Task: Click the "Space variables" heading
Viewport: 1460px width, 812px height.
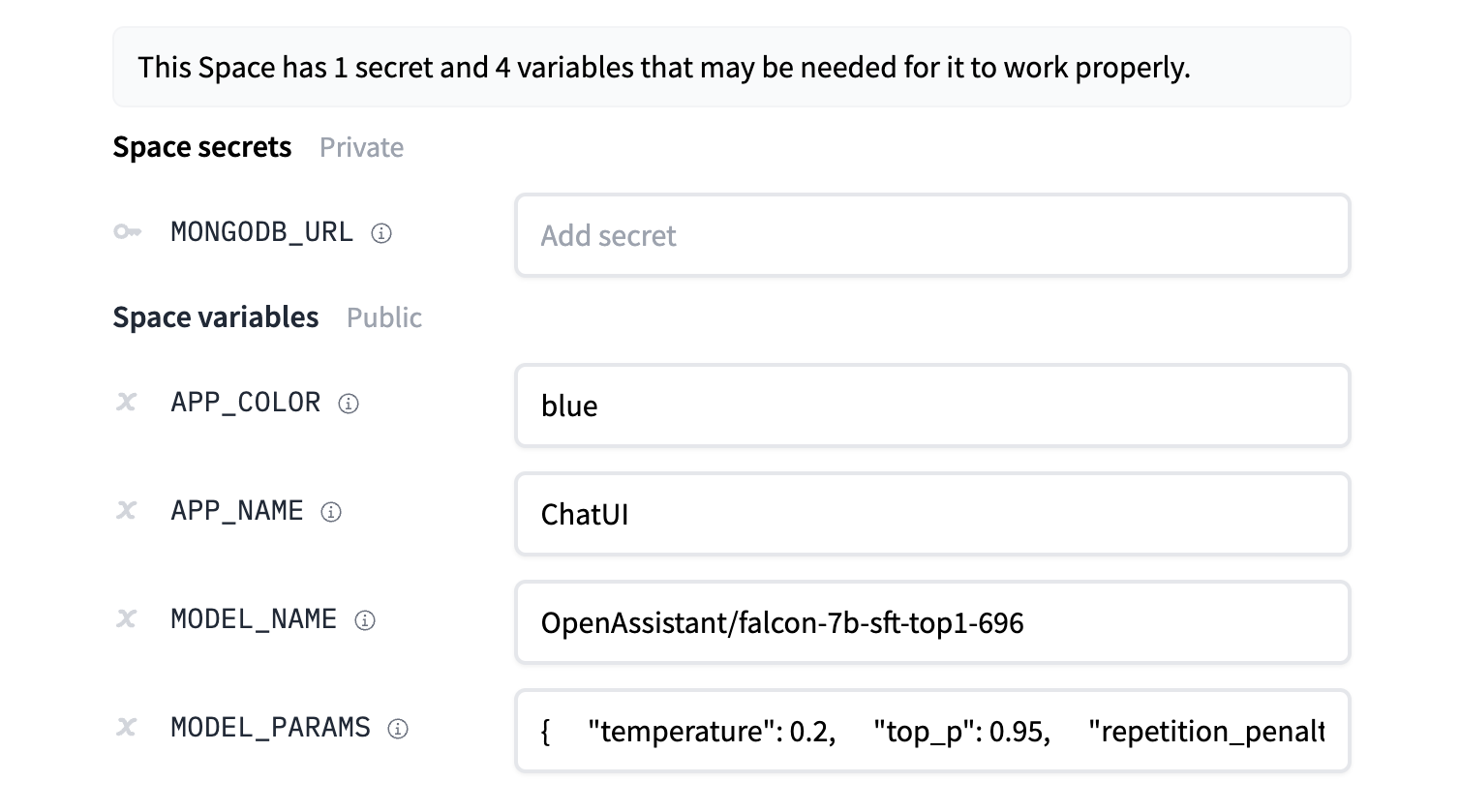Action: [215, 317]
